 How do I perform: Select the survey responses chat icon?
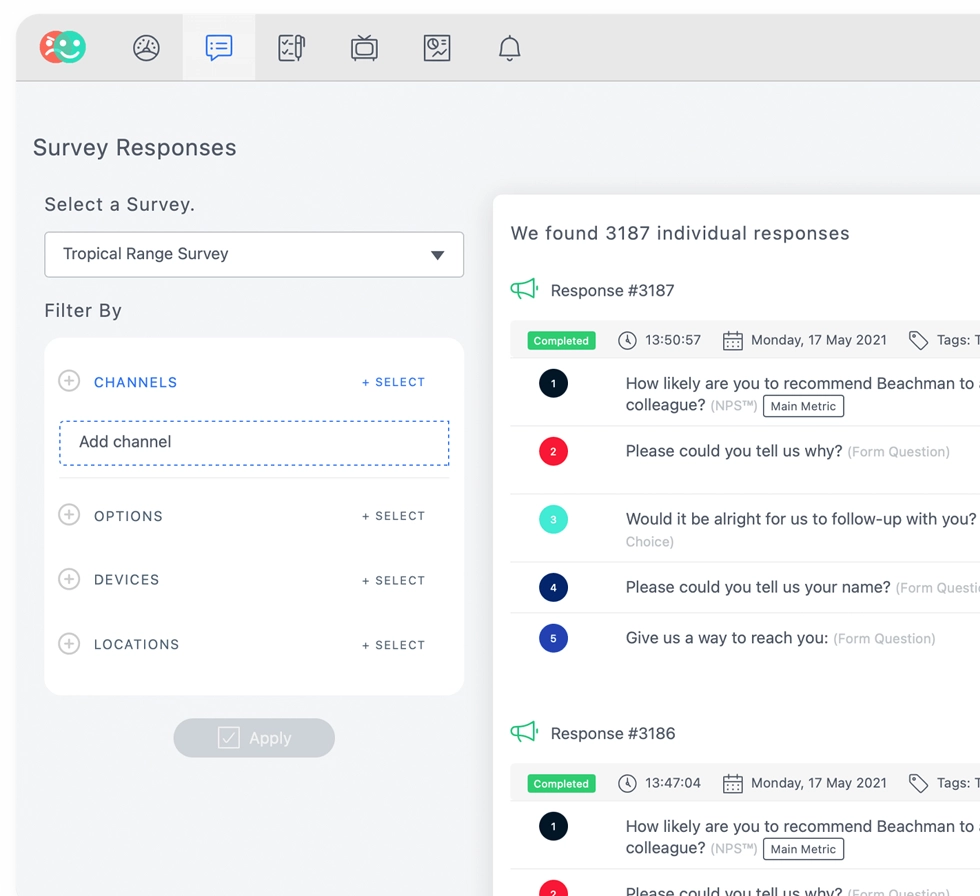[x=219, y=48]
